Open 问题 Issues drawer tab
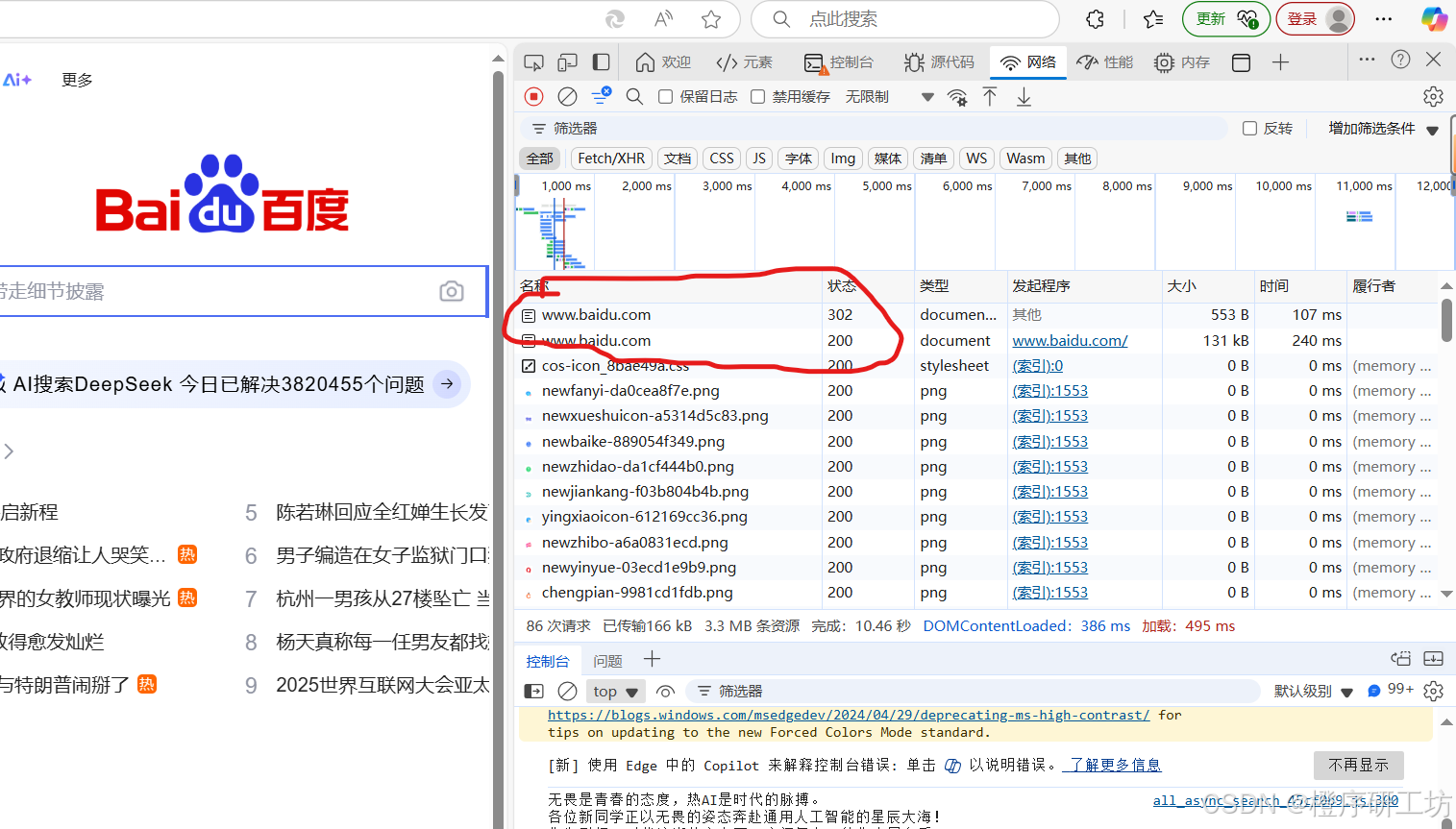 point(607,661)
